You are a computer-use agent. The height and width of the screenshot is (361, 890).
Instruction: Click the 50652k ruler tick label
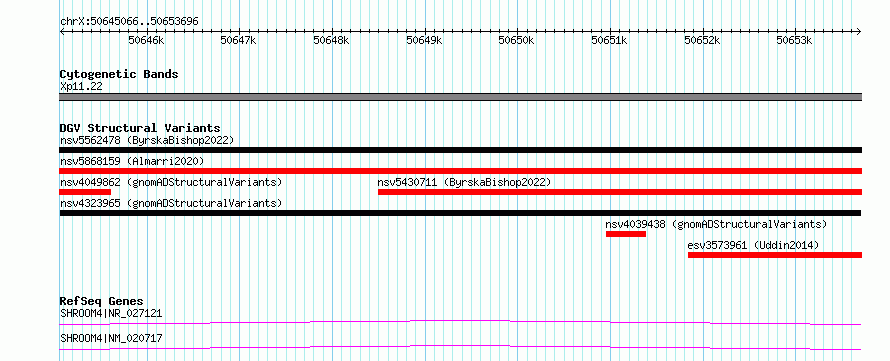click(702, 40)
